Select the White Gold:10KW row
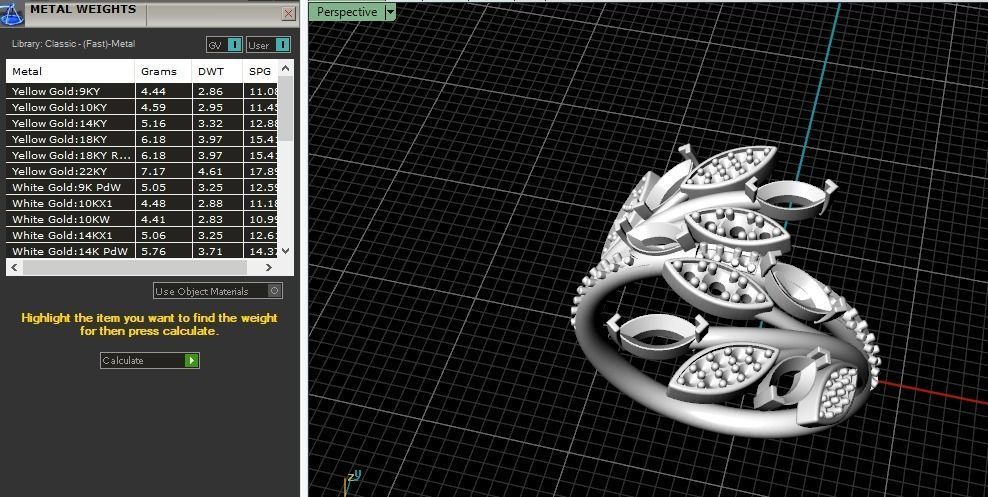 click(x=142, y=219)
